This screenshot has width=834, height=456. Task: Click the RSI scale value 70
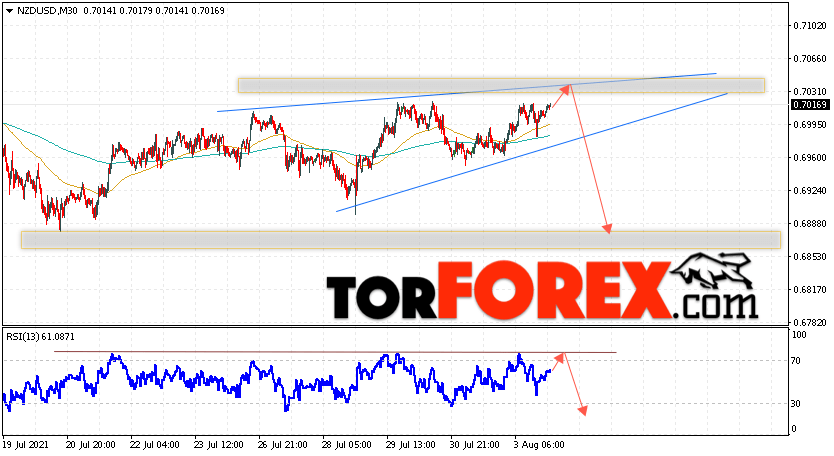tap(796, 361)
